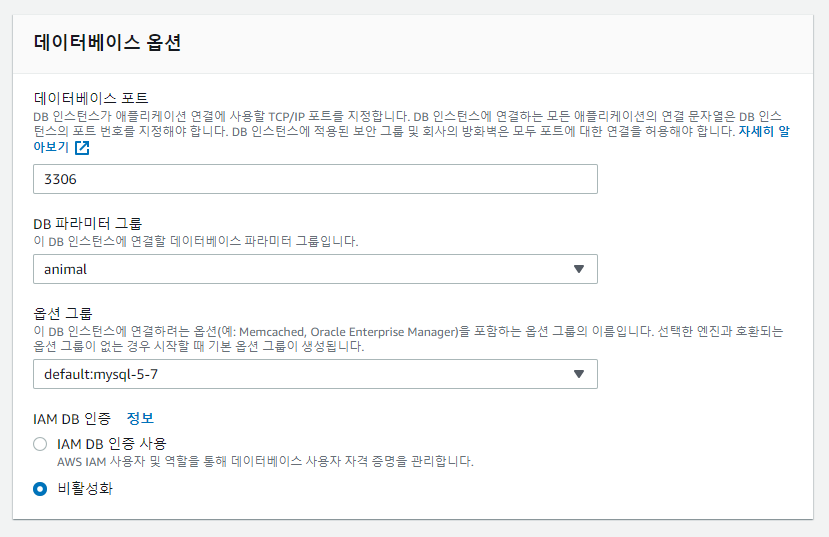Screen dimensions: 829x537
Task: Click the parameter group description '이 DB 인스턴스에 연결할' text
Action: click(x=196, y=242)
